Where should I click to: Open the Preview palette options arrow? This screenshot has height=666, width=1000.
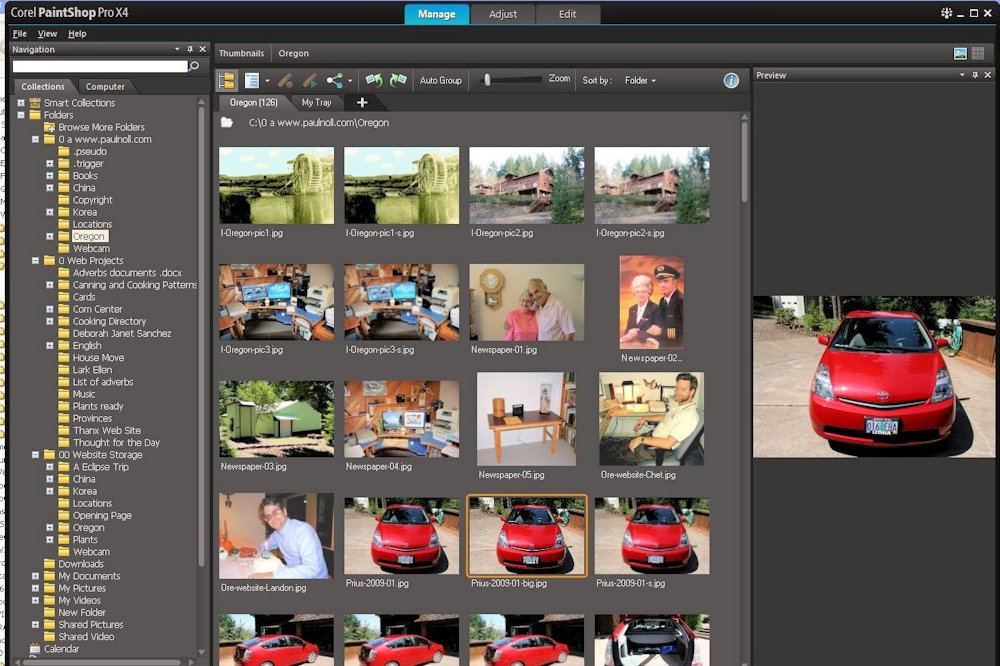click(962, 75)
